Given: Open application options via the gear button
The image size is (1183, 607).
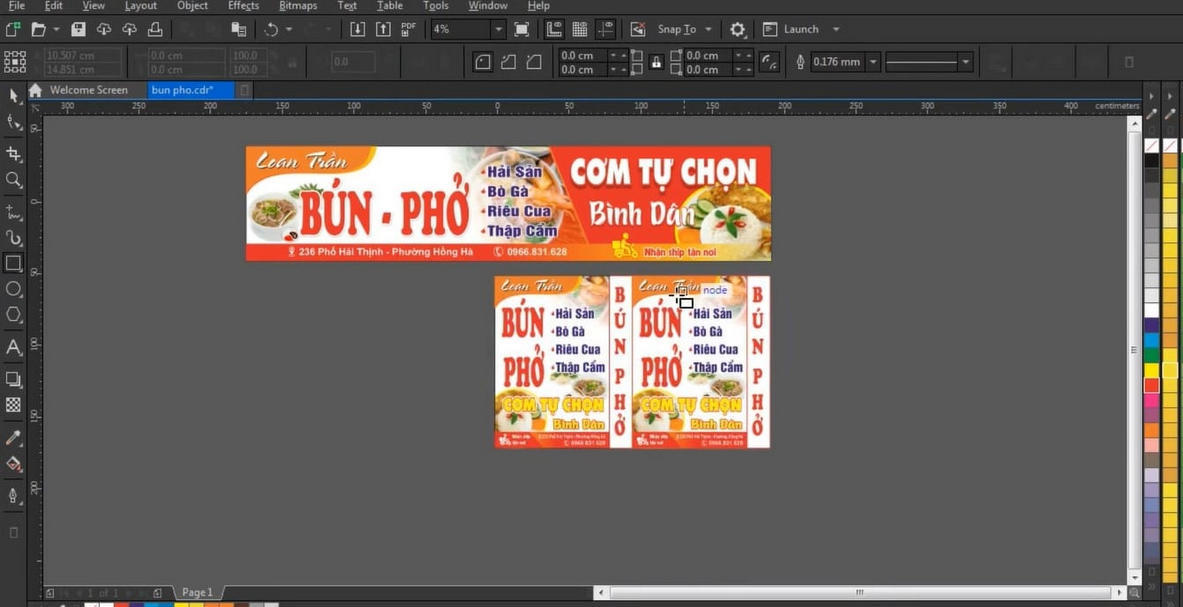Looking at the screenshot, I should (x=737, y=29).
